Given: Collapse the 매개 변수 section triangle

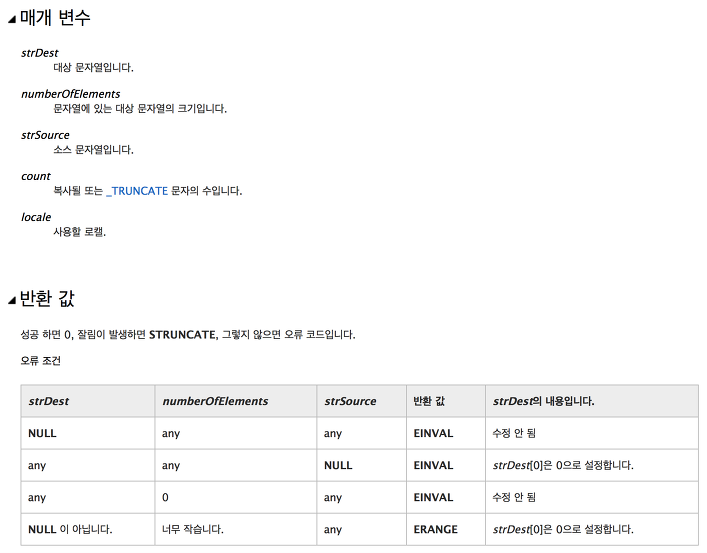Looking at the screenshot, I should point(12,19).
